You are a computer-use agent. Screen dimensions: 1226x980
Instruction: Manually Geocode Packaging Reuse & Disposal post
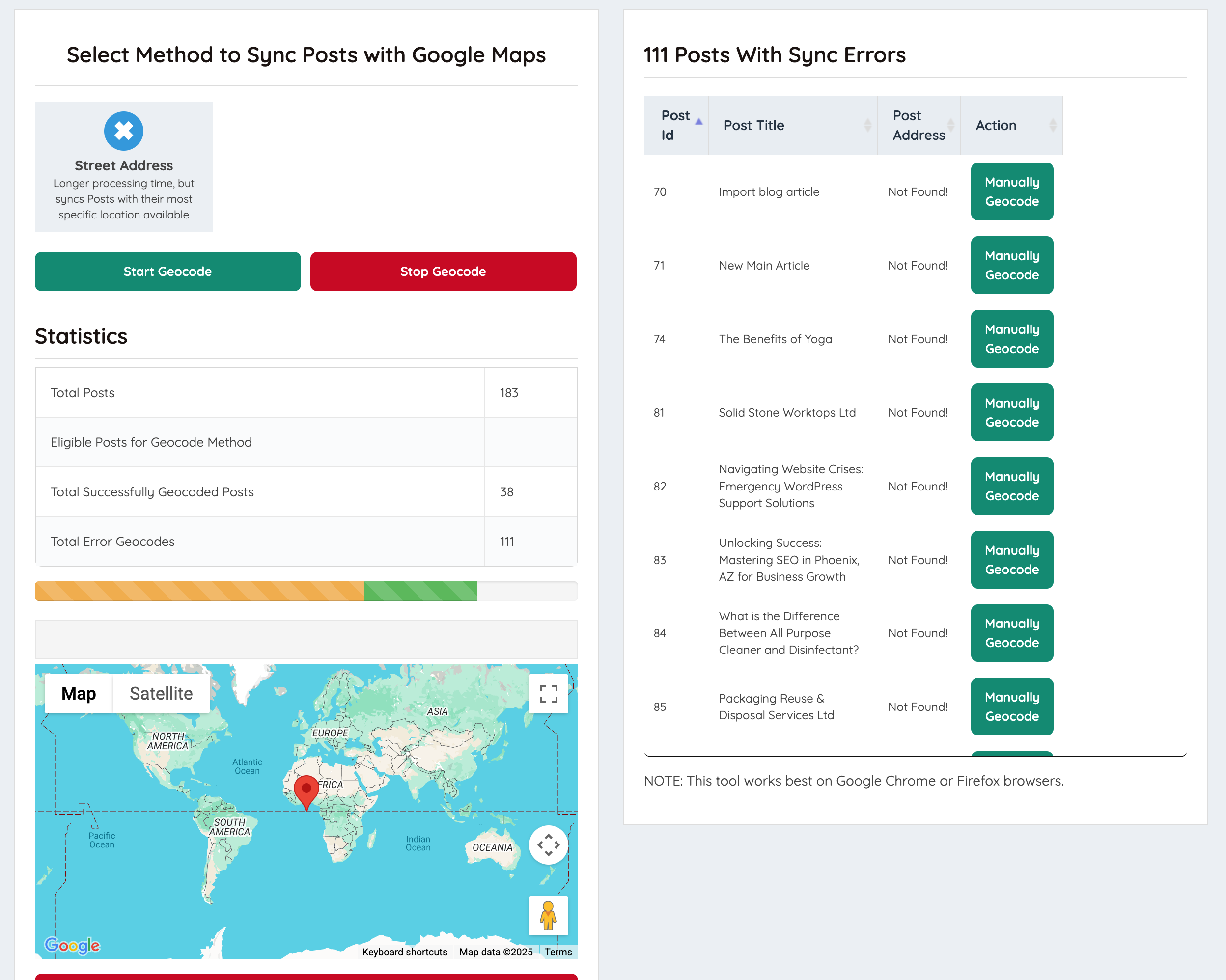1012,707
